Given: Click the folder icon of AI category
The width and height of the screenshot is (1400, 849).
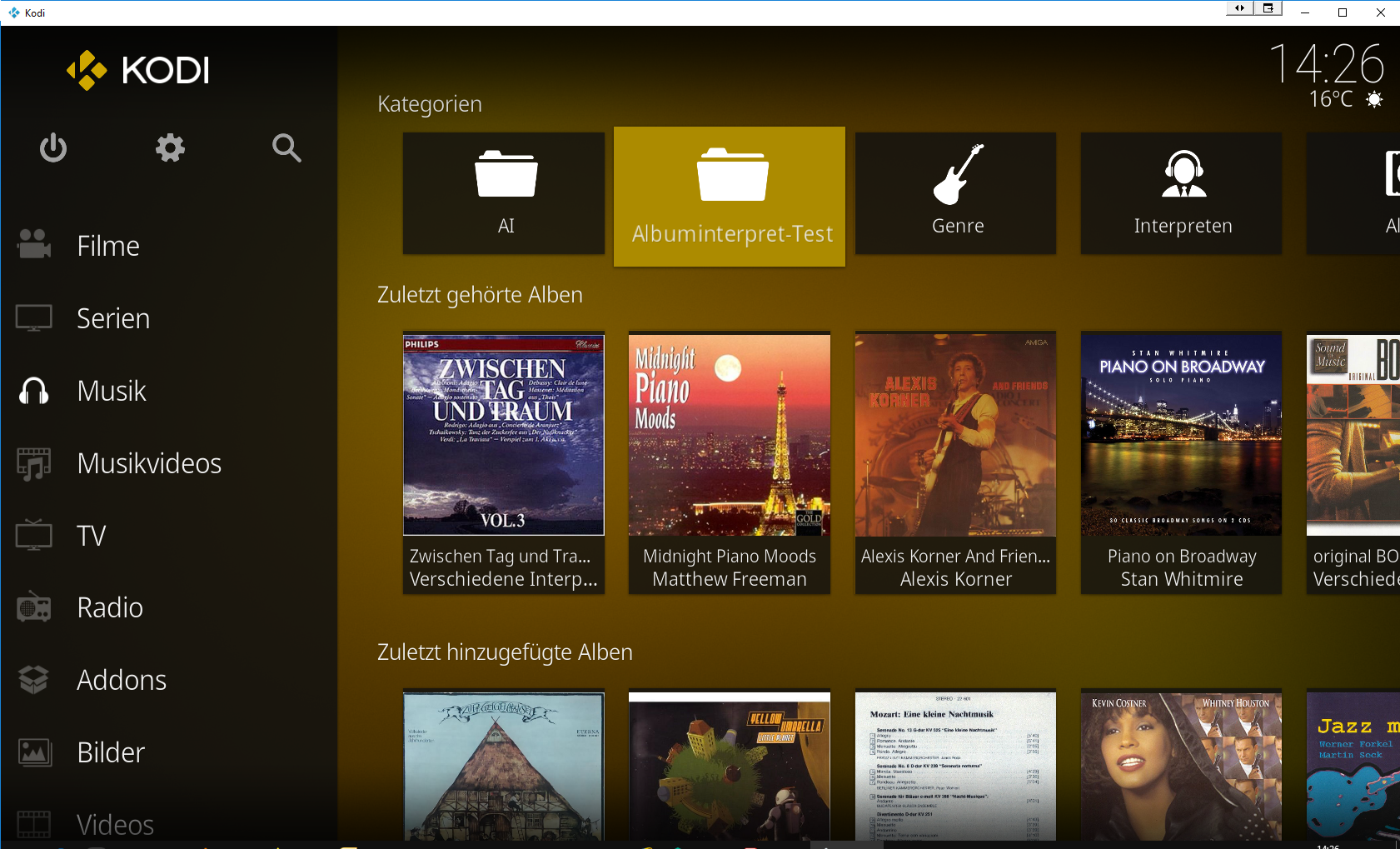Looking at the screenshot, I should (x=506, y=173).
